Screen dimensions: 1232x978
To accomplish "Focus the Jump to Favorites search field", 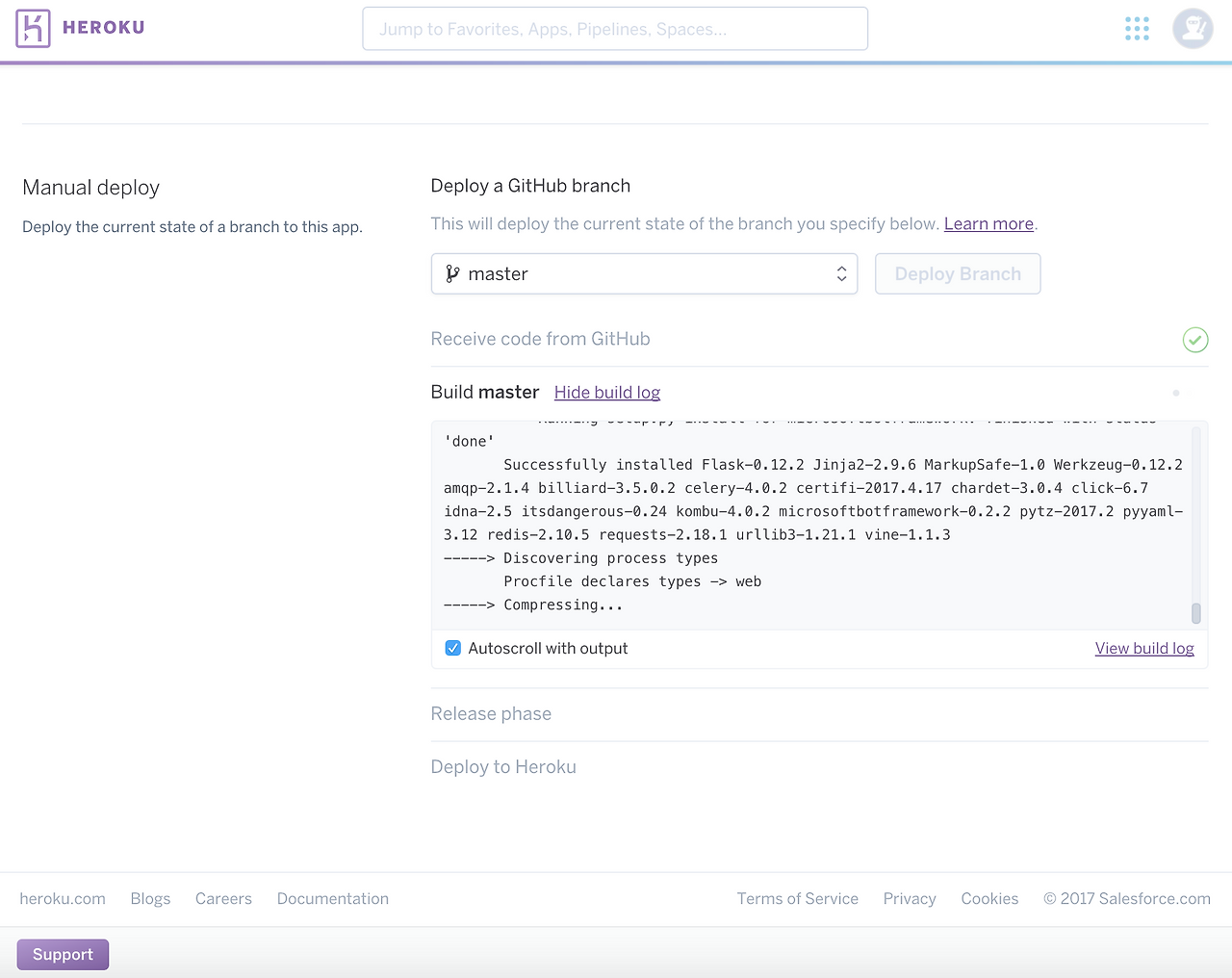I will click(615, 29).
